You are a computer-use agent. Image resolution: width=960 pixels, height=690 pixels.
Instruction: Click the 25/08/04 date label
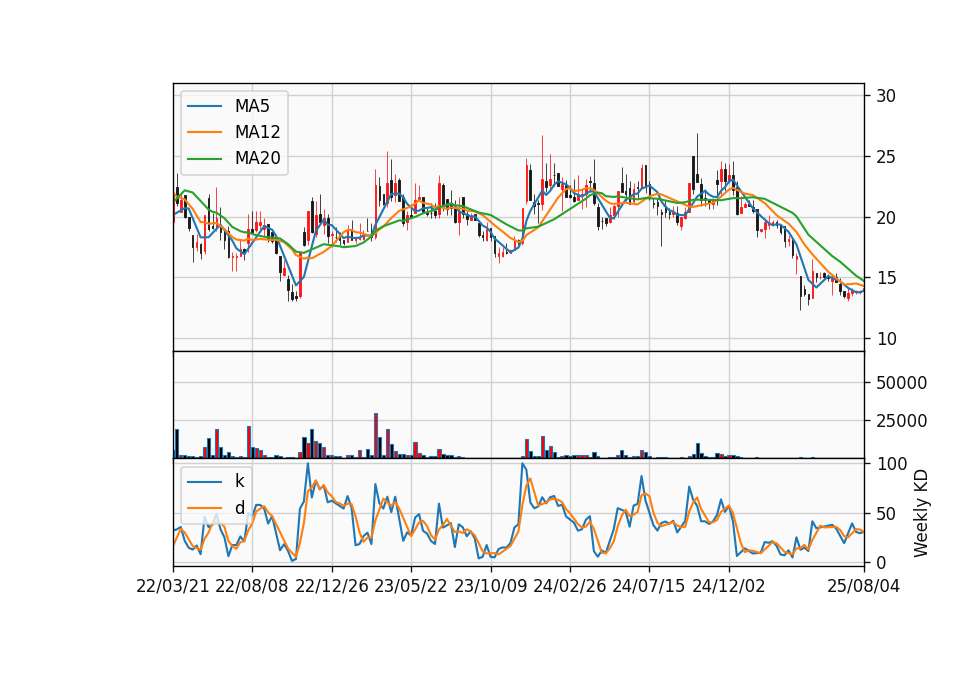click(x=864, y=586)
